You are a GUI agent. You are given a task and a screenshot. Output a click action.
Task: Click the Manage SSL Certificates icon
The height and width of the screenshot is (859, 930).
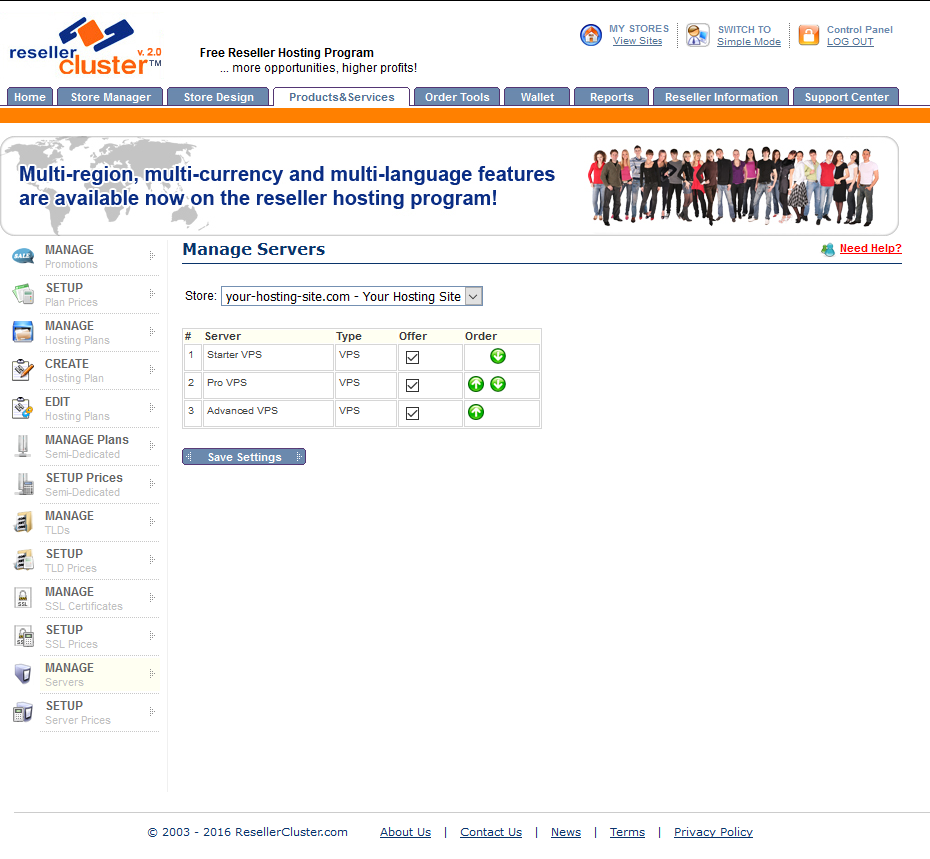coord(23,597)
